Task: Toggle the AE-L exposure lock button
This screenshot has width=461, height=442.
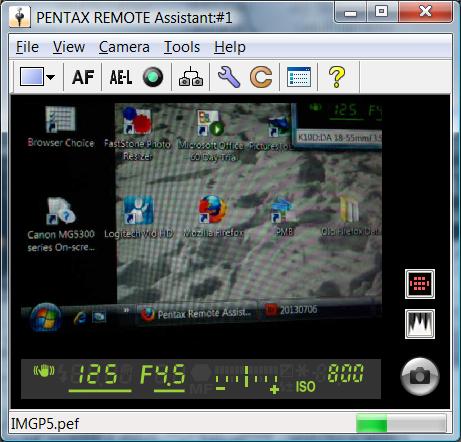Action: click(x=121, y=77)
